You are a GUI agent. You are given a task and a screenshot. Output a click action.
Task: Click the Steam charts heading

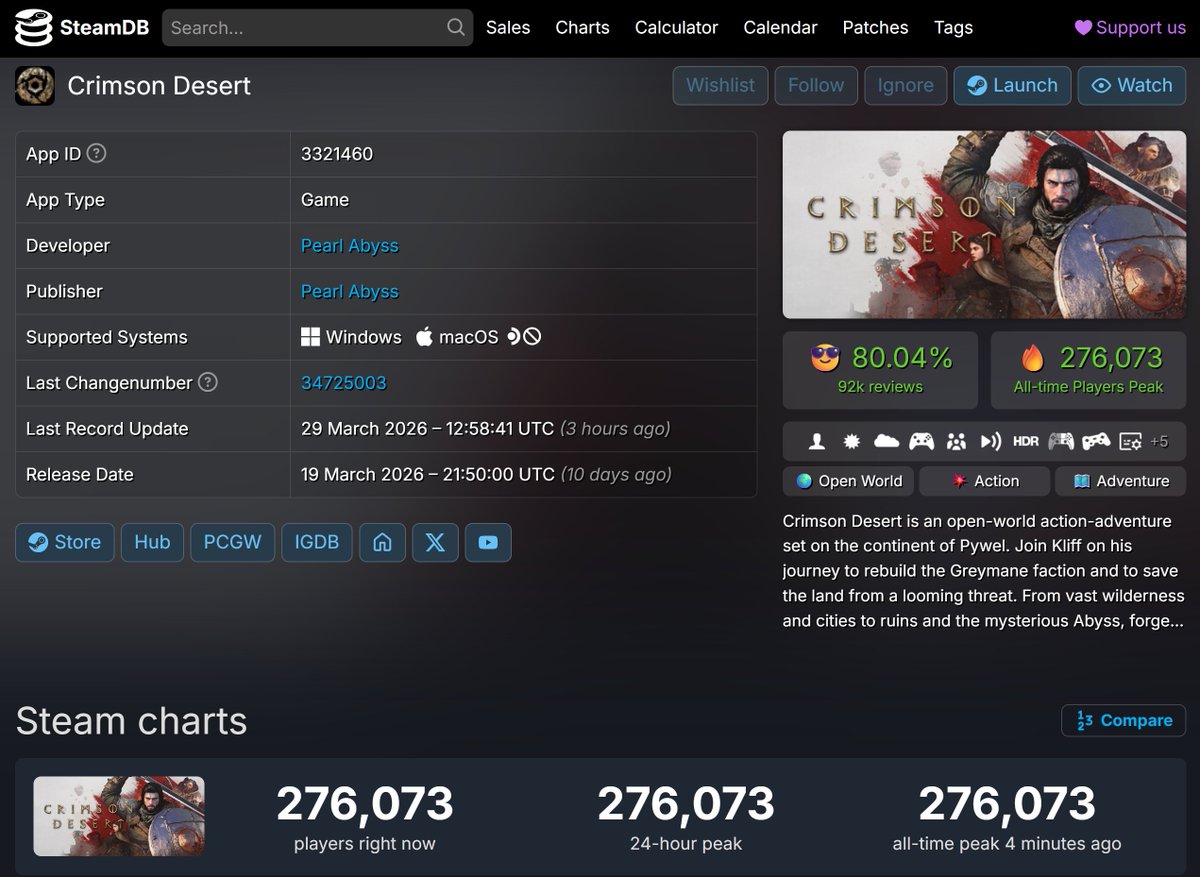131,720
